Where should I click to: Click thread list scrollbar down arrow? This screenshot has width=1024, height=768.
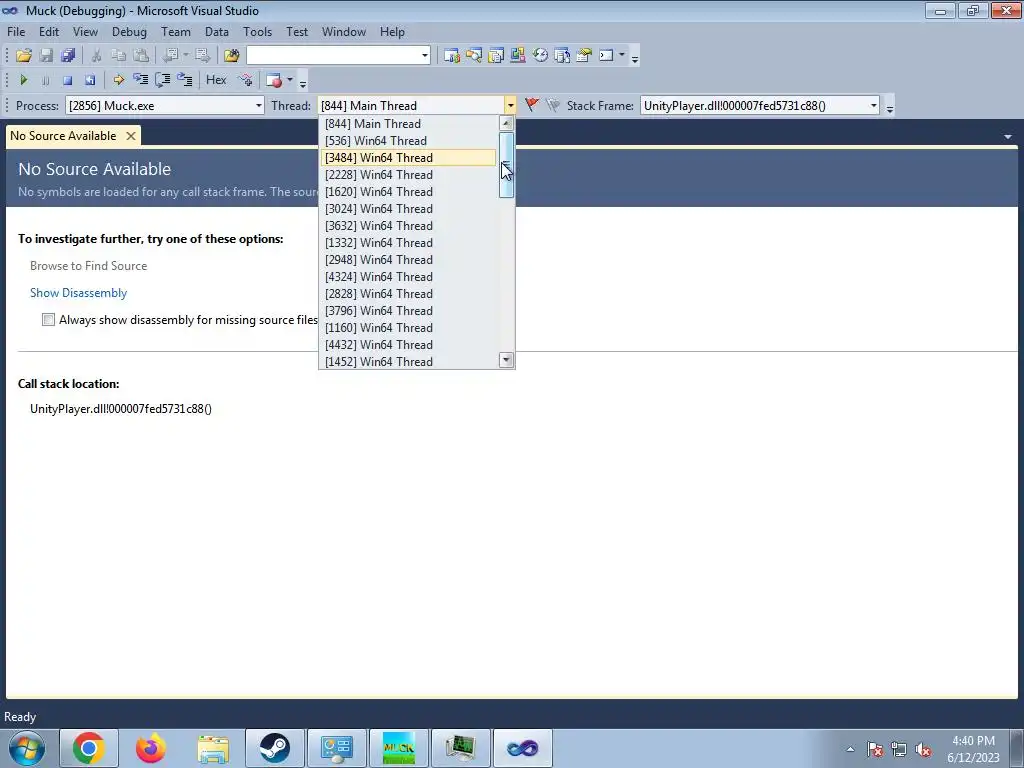(x=506, y=360)
